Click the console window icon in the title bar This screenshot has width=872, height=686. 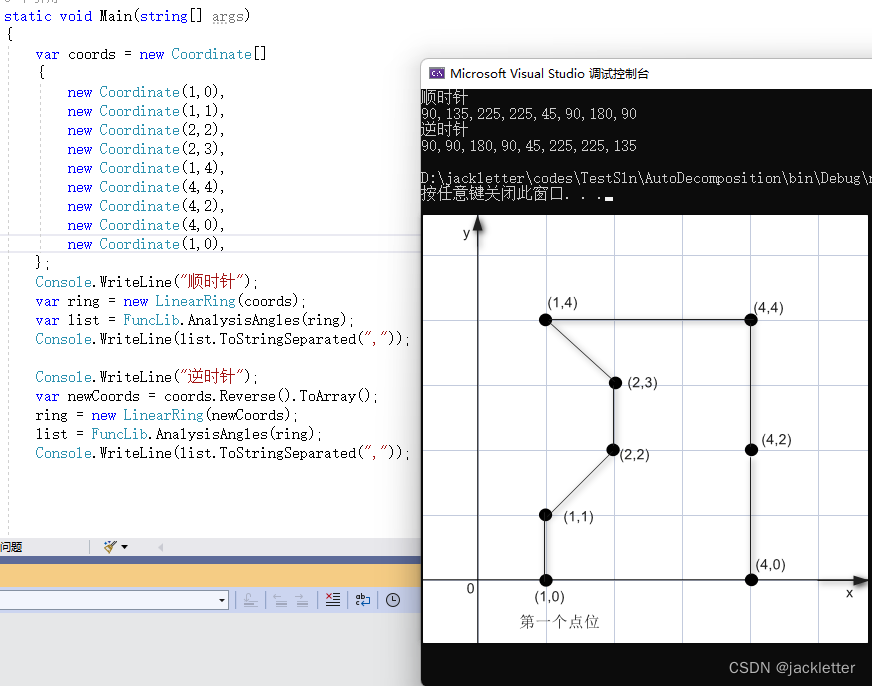(x=436, y=73)
